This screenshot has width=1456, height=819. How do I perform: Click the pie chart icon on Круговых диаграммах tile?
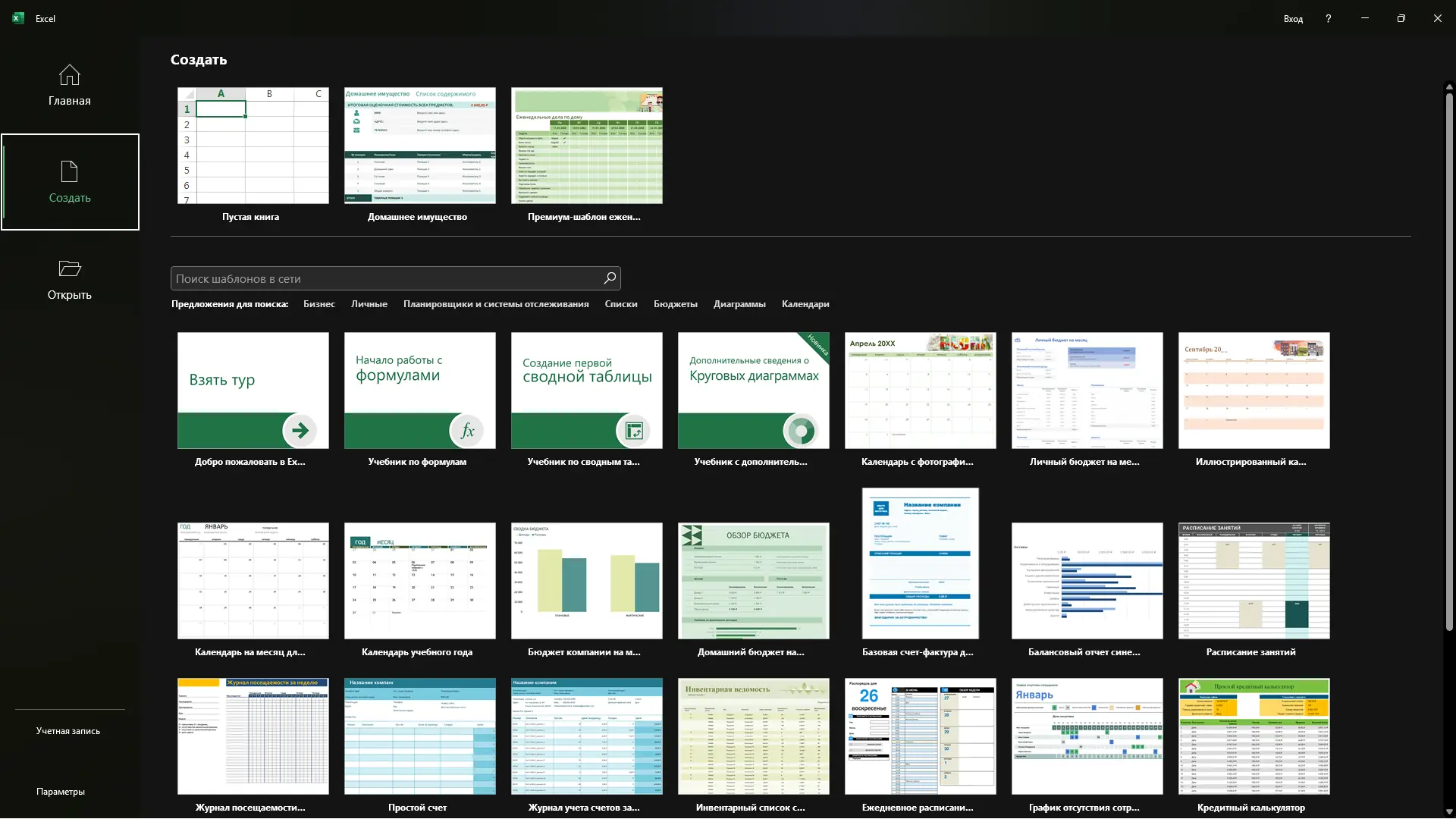tap(801, 431)
